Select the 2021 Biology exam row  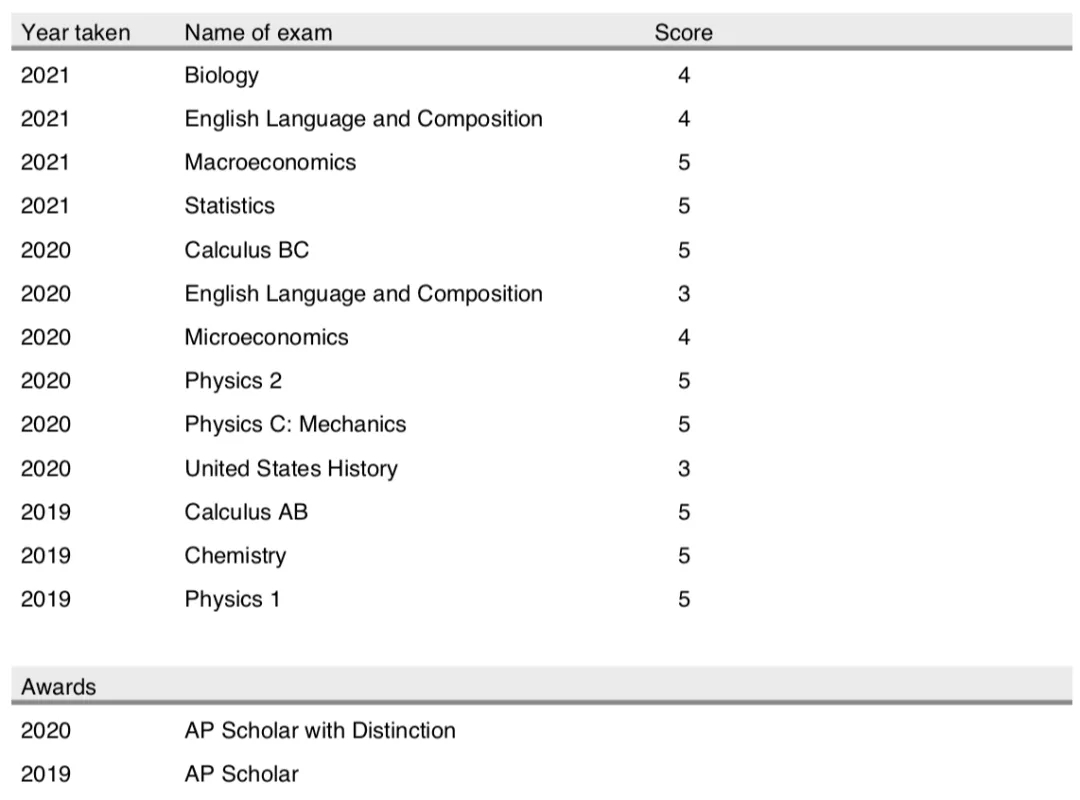point(541,75)
